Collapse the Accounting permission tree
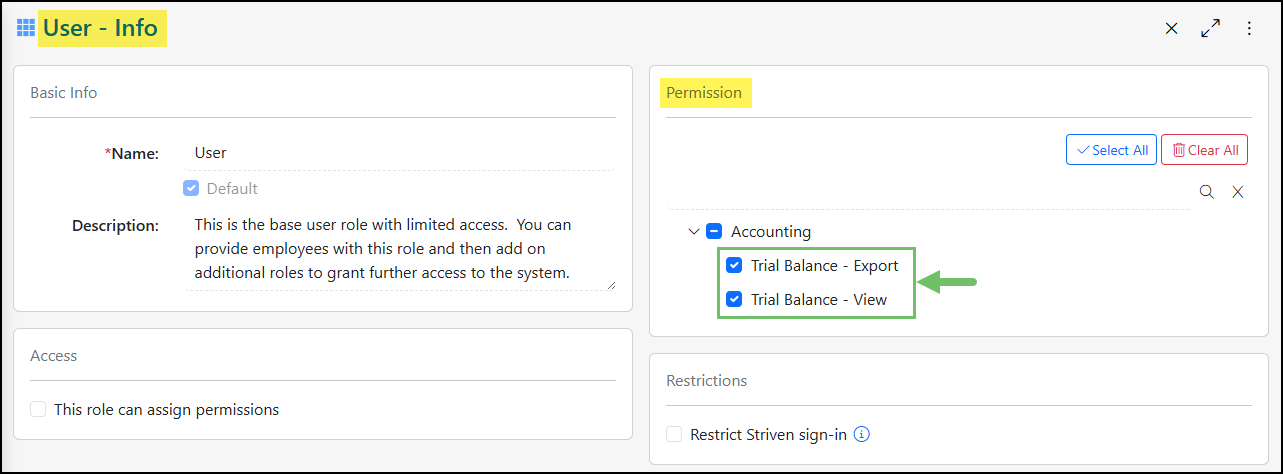Viewport: 1283px width, 474px height. pos(694,231)
